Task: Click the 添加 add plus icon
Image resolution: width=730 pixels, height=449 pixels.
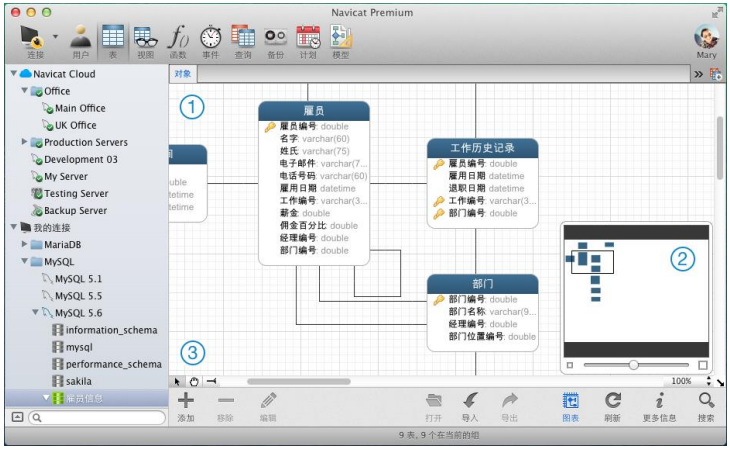Action: point(186,400)
